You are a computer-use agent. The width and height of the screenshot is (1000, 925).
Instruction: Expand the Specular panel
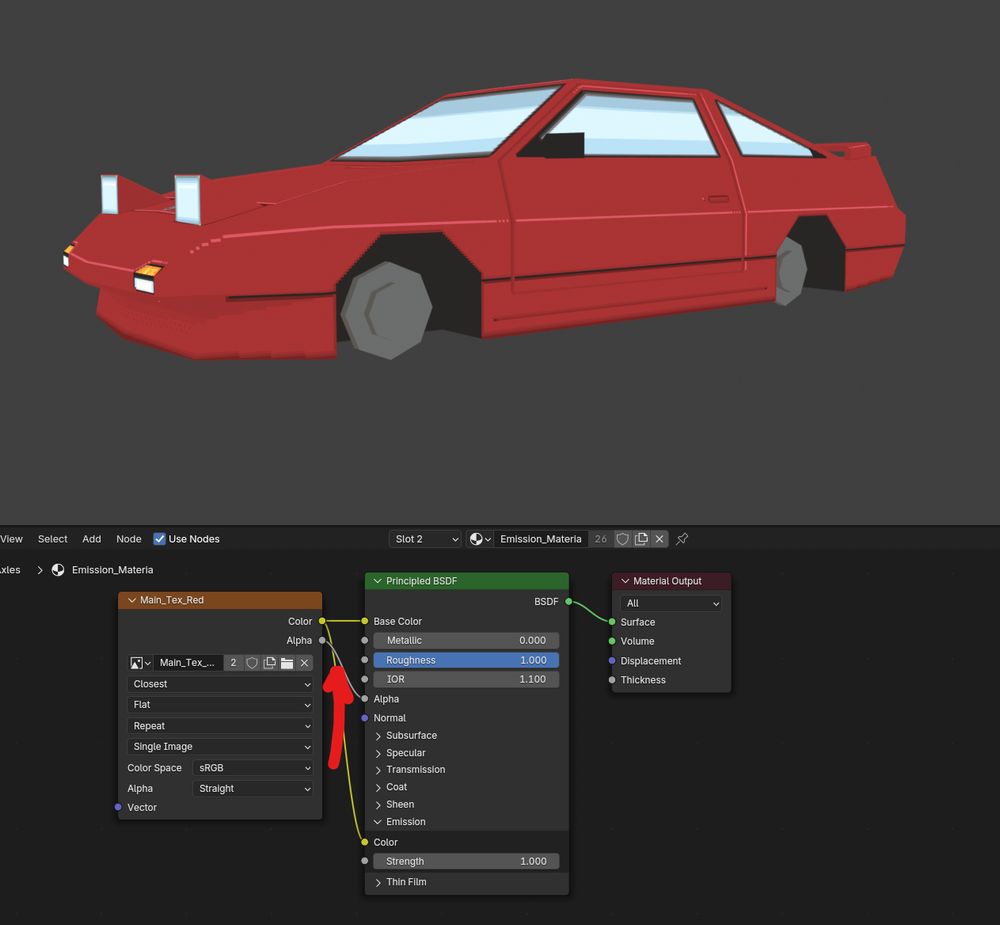378,753
